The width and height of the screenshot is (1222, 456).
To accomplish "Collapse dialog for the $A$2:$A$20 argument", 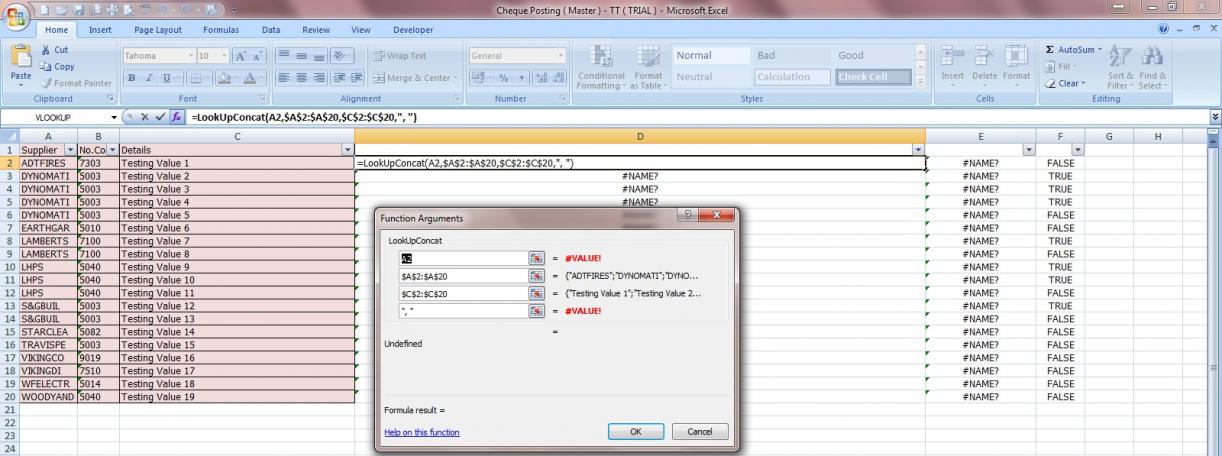I will (x=536, y=276).
